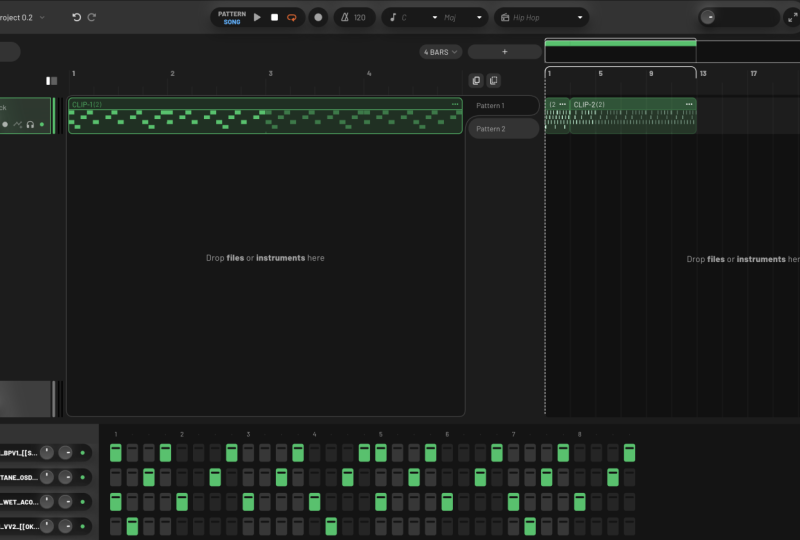This screenshot has height=540, width=800.
Task: Stop playback with the stop button
Action: point(274,17)
